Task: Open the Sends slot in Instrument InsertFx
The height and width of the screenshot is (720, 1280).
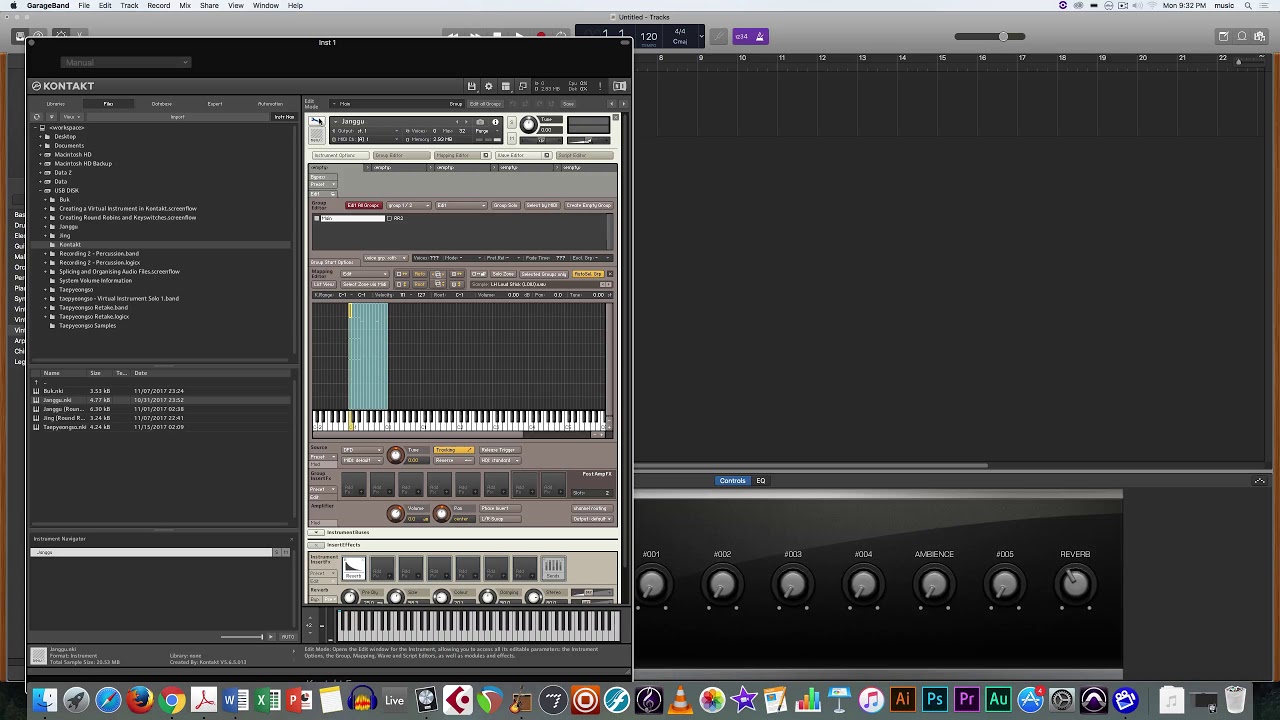Action: tap(553, 569)
